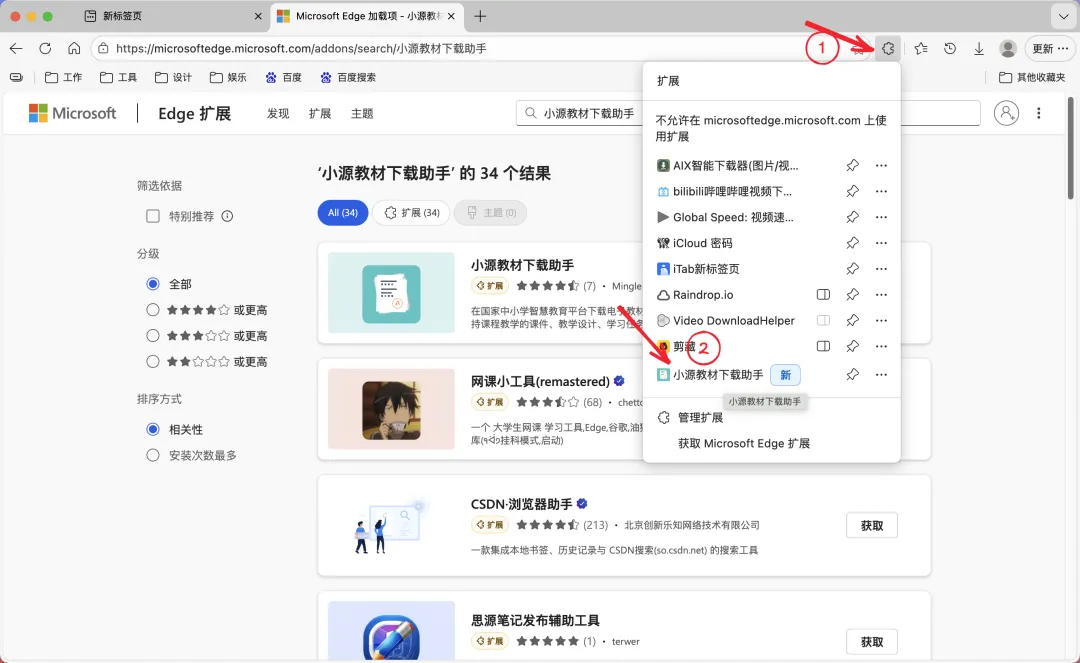Select two stars or higher rating filter
The image size is (1080, 663).
(x=153, y=361)
